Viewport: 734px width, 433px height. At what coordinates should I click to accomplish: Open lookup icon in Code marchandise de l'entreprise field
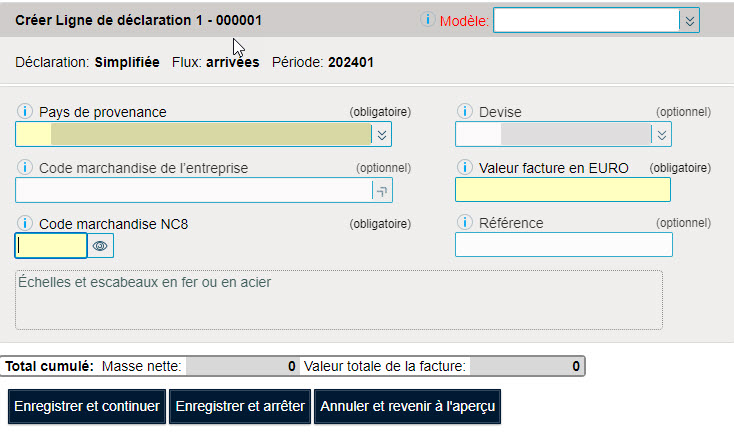click(382, 191)
